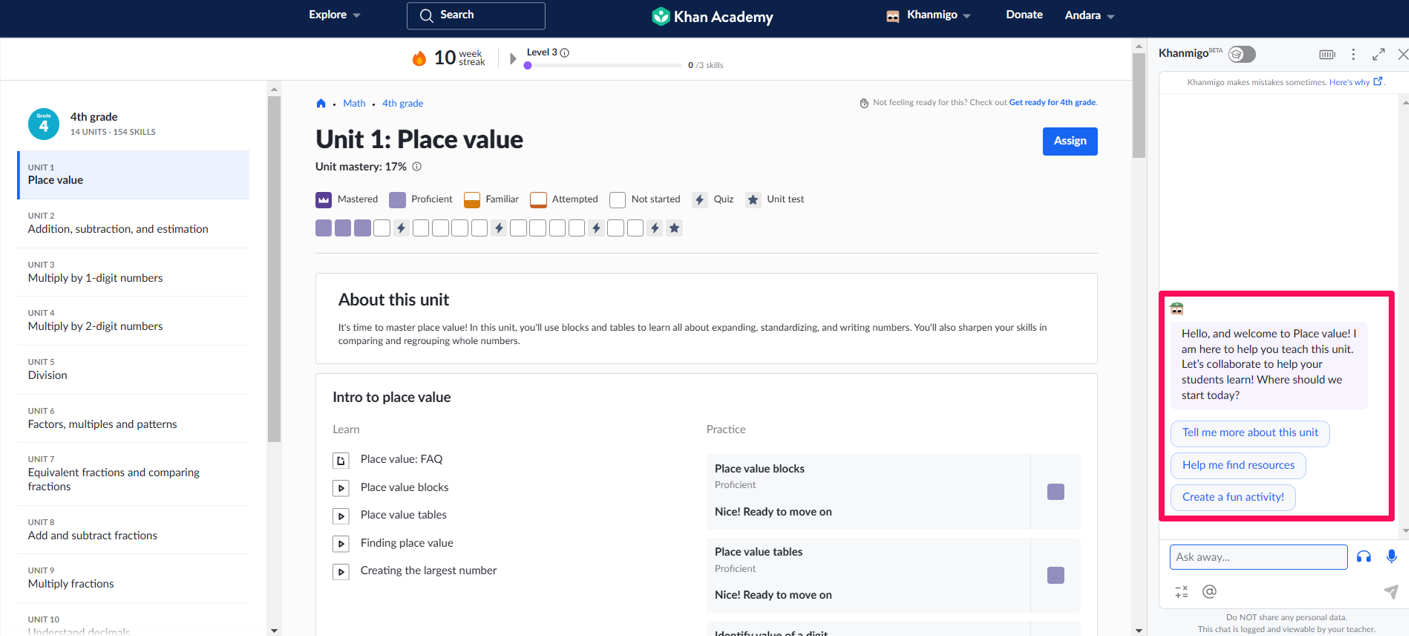The width and height of the screenshot is (1409, 636).
Task: Select Unit 1 Place value in sidebar
Action: [x=133, y=175]
